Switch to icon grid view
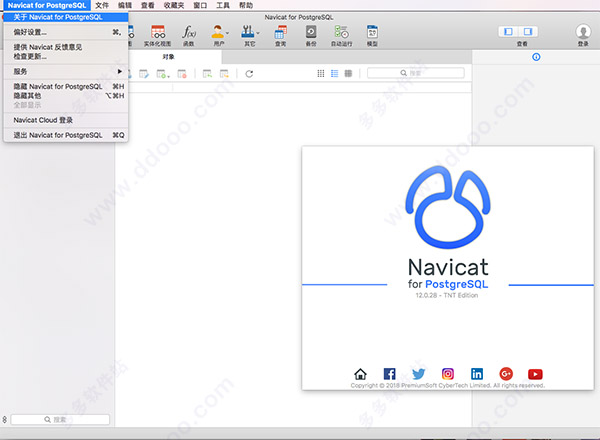Screen dimensions: 600x440 [321, 73]
